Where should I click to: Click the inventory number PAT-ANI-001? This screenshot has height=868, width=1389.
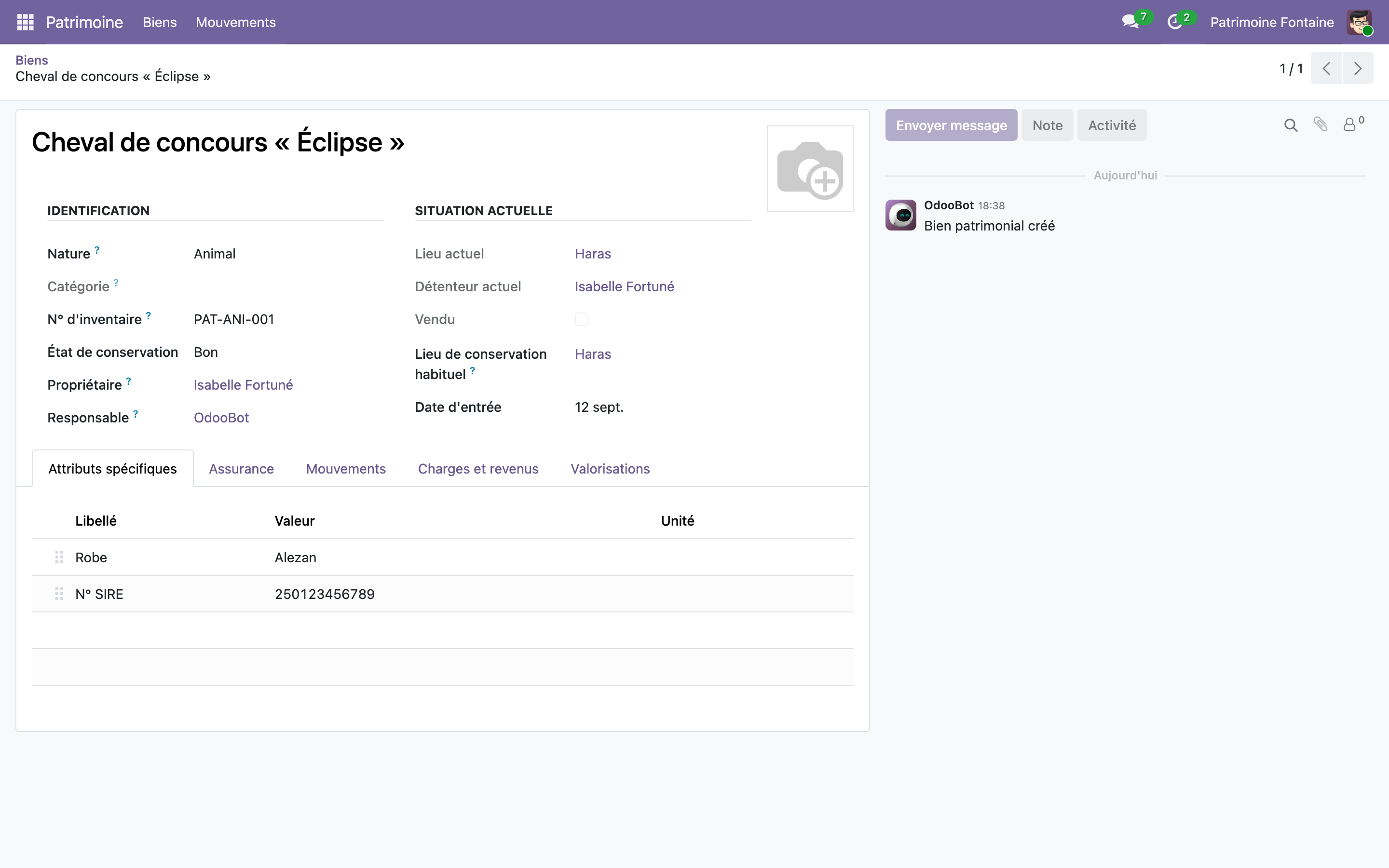point(233,319)
